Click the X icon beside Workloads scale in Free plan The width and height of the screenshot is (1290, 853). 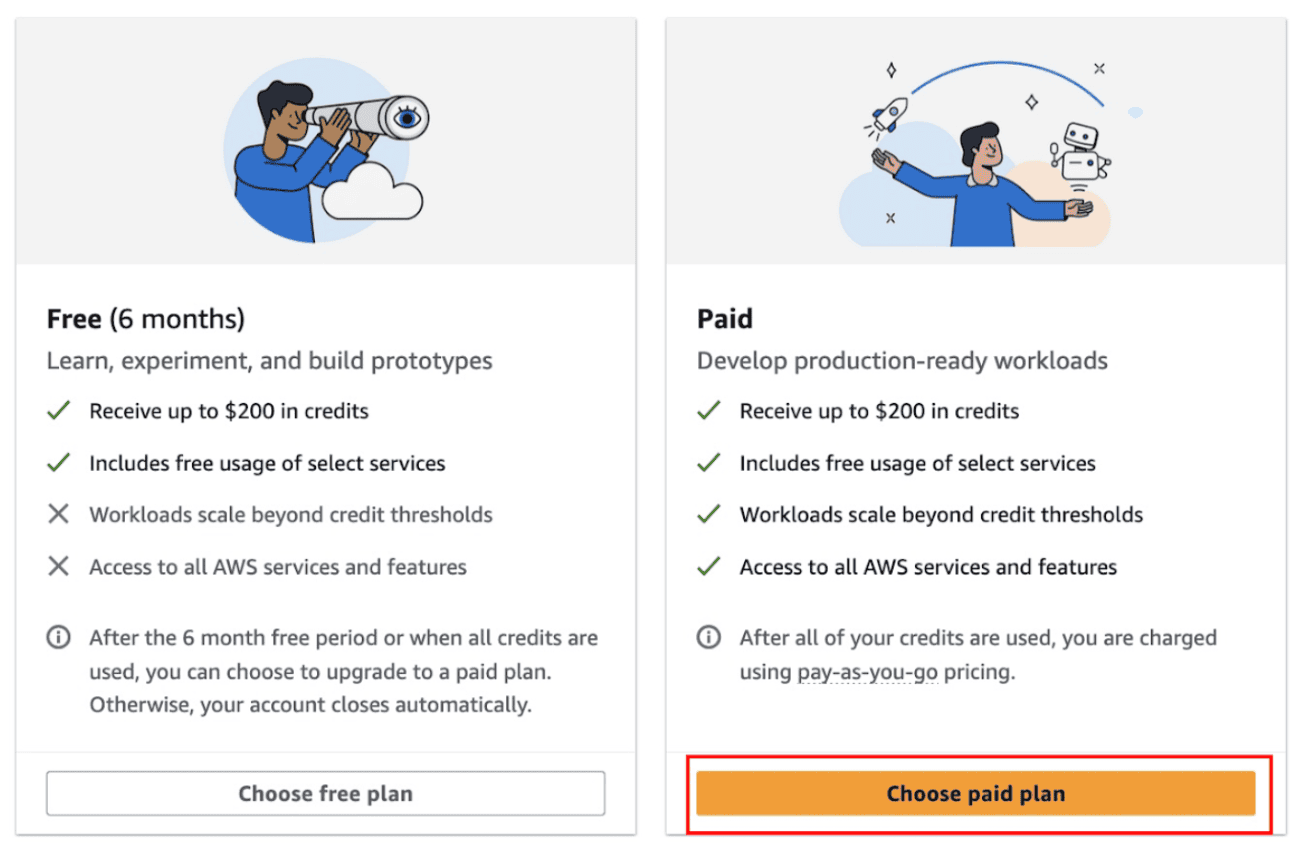(59, 515)
